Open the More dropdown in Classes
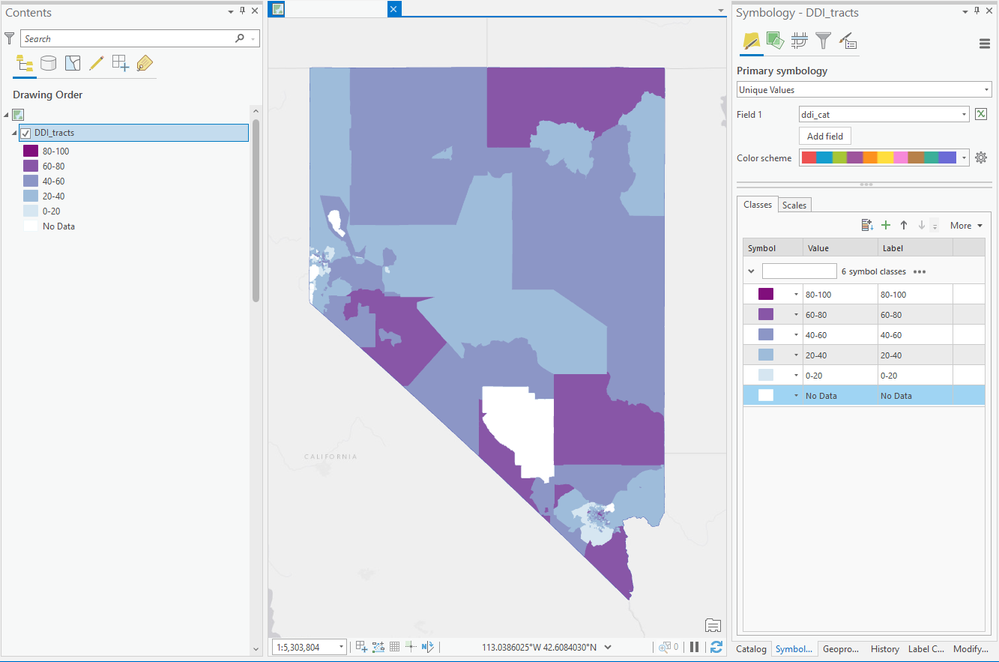Viewport: 999px width, 662px height. click(967, 226)
